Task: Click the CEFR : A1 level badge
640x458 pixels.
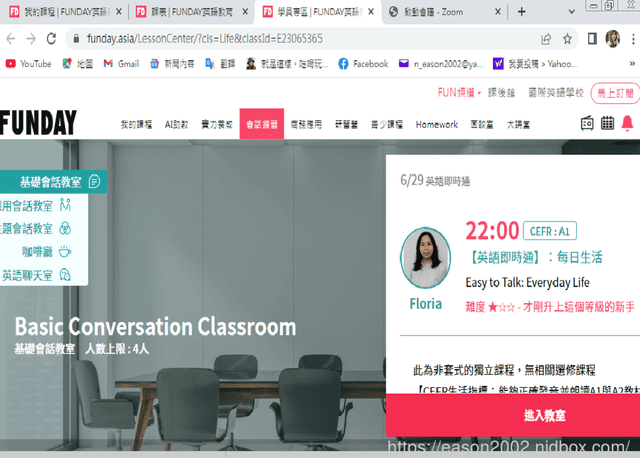Action: pos(550,231)
